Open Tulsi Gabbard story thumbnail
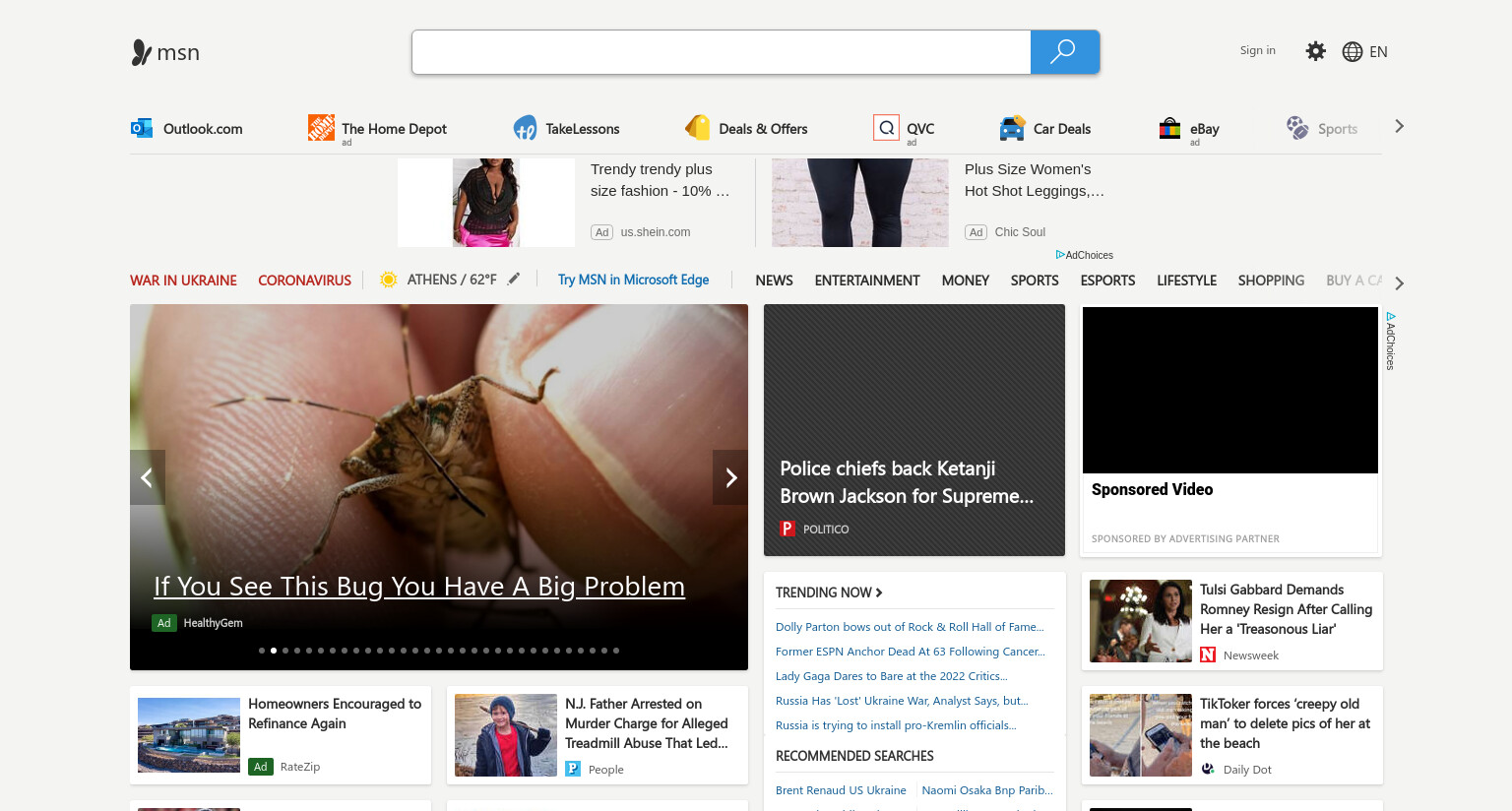 tap(1141, 621)
